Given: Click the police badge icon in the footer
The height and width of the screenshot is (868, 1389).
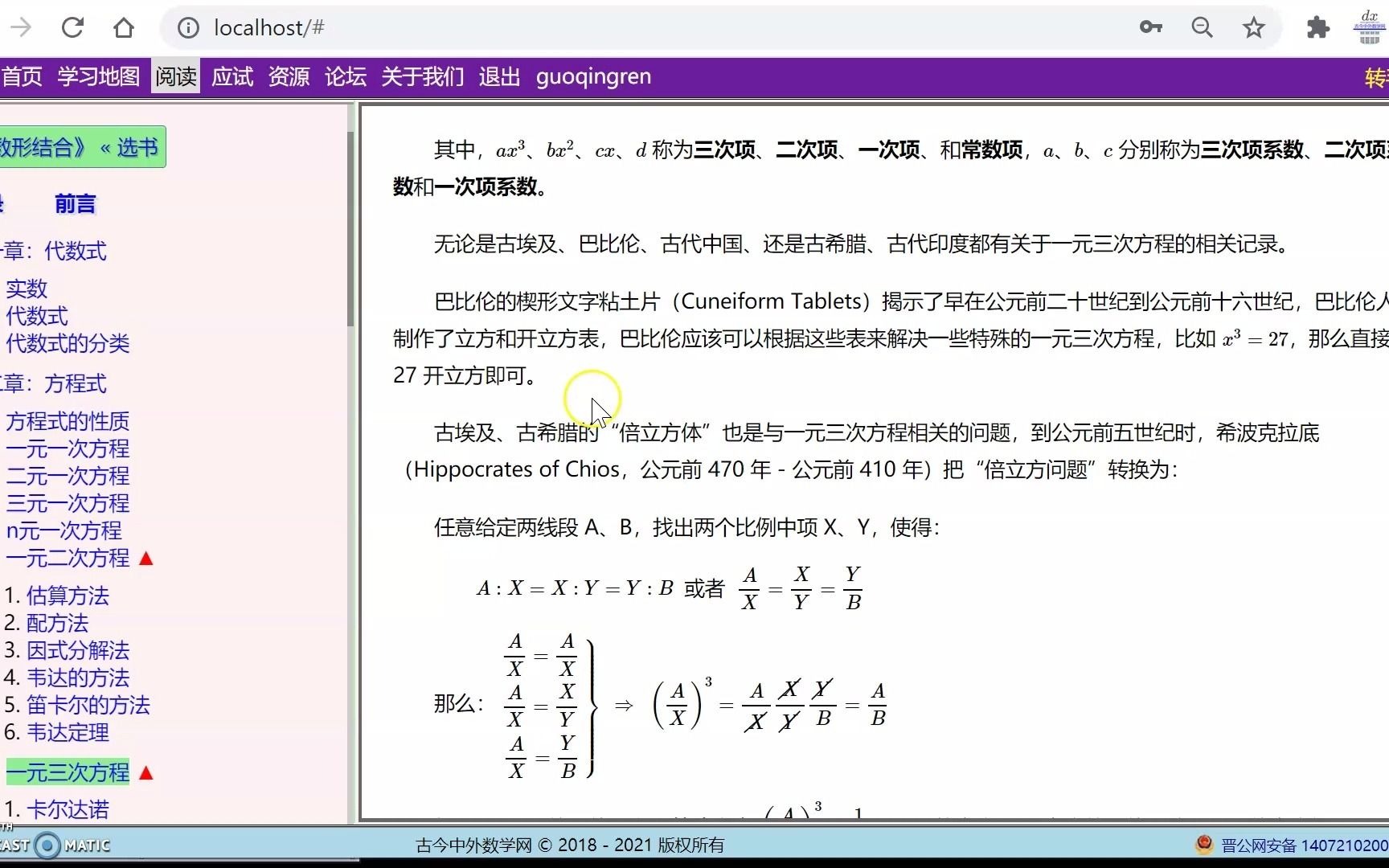Looking at the screenshot, I should [1204, 845].
